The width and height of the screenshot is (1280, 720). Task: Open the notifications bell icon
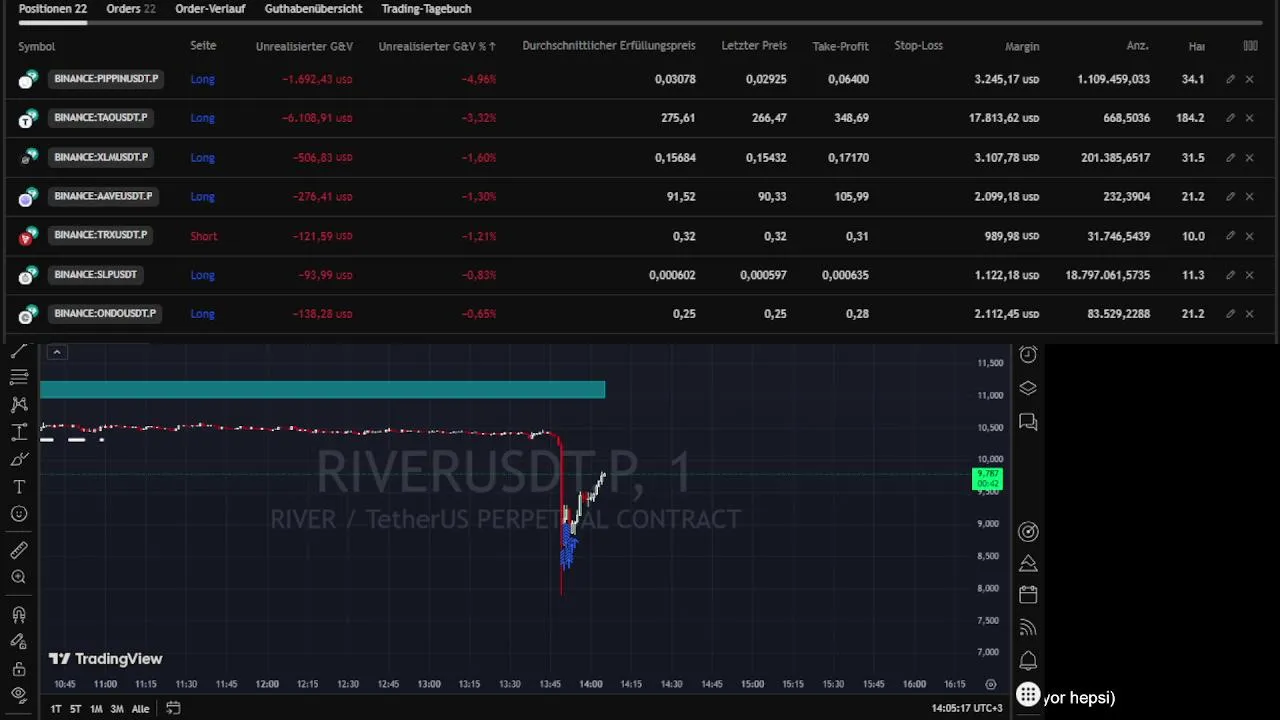tap(1028, 661)
